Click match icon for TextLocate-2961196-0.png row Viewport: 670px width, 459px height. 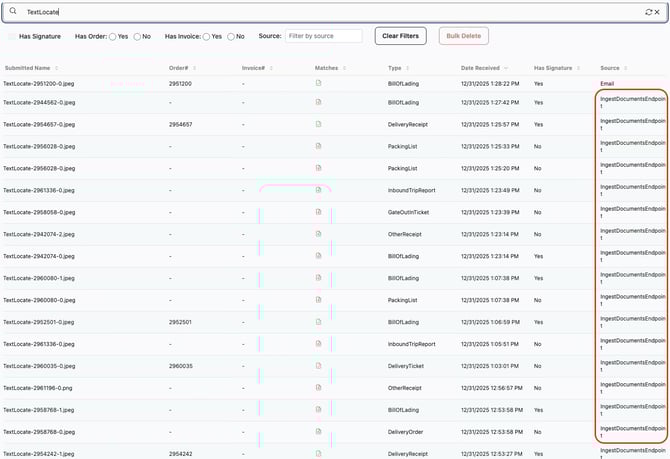[x=318, y=388]
